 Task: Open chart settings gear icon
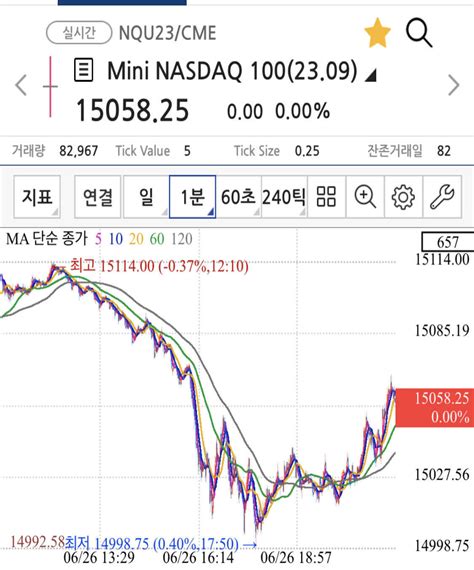[403, 197]
